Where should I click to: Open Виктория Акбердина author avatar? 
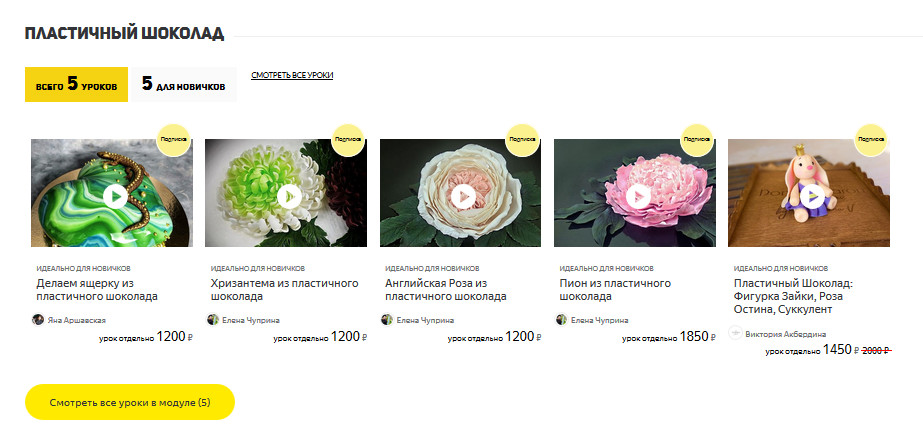[735, 333]
